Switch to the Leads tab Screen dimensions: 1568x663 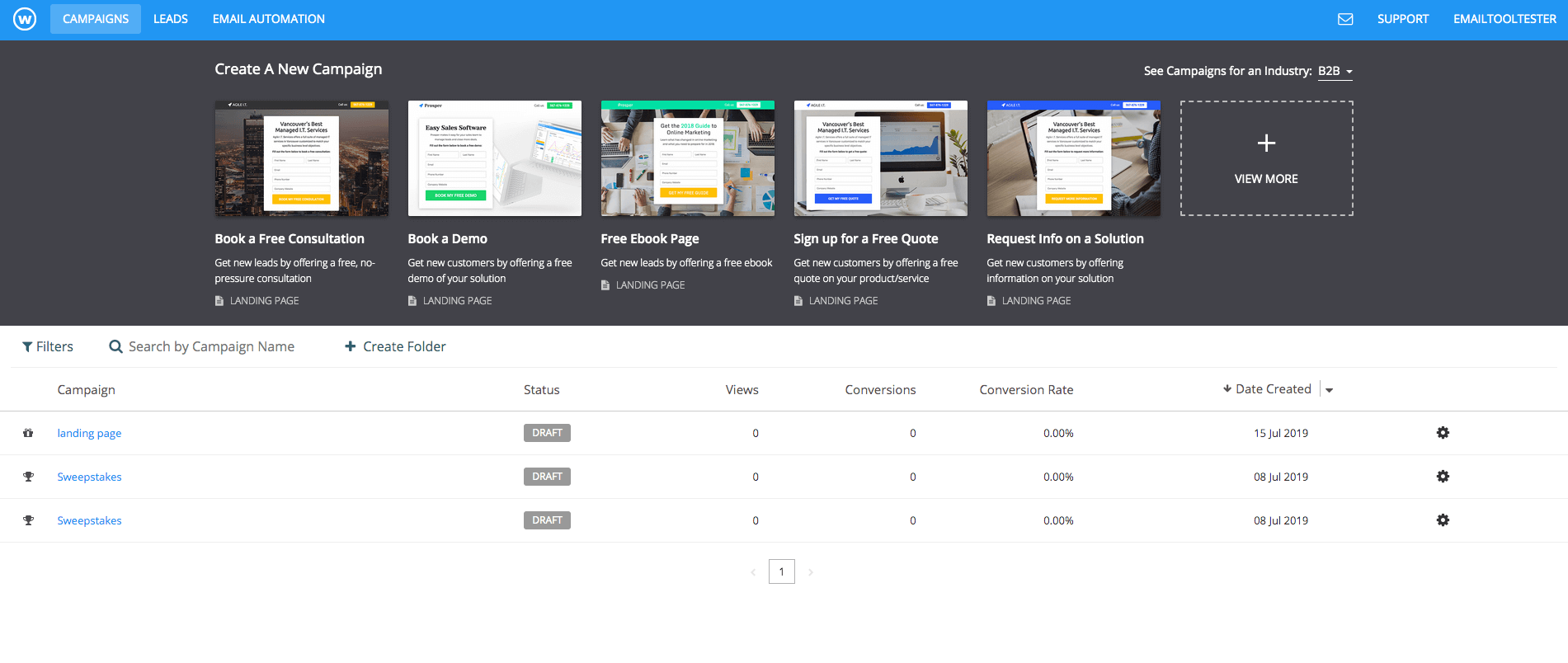pos(171,19)
